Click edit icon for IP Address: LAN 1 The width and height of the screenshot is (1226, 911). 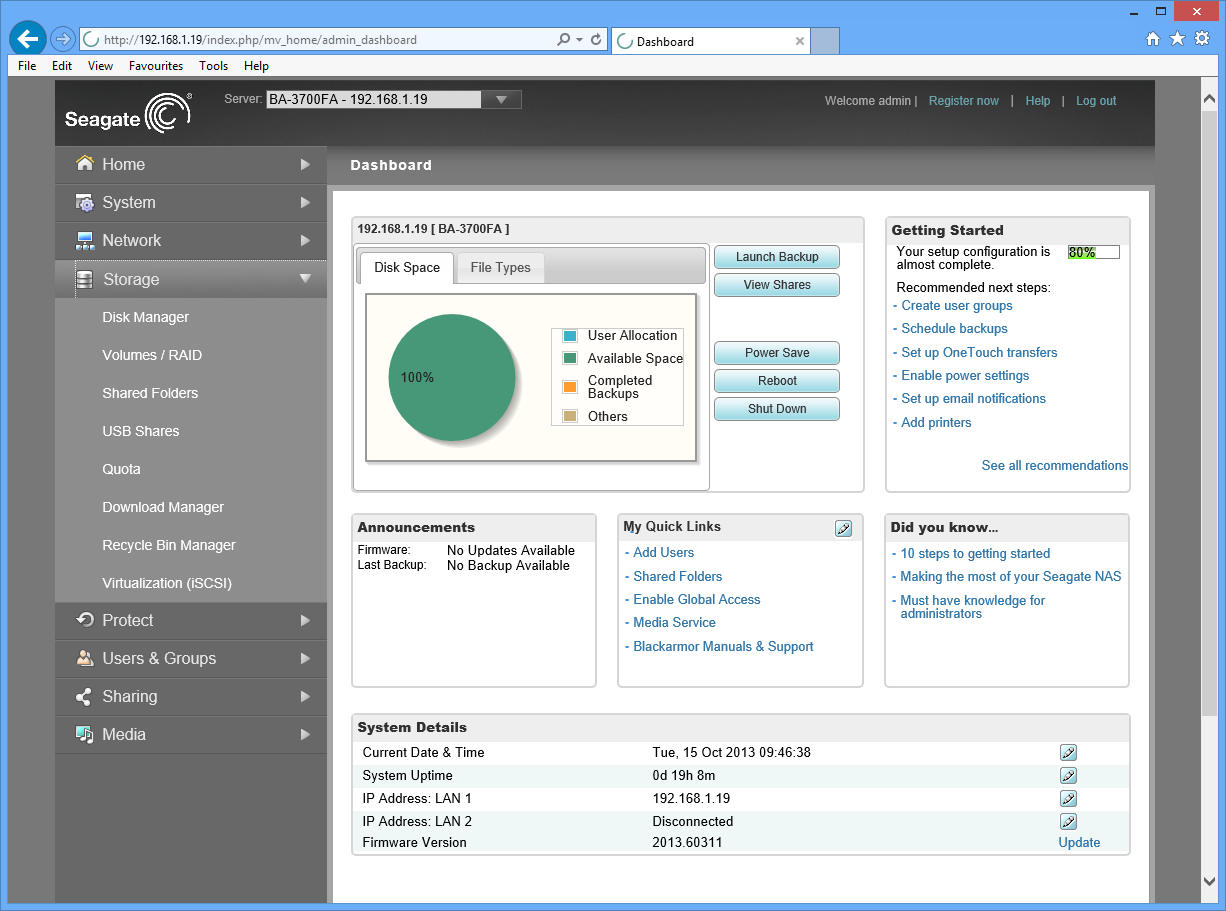pos(1068,799)
